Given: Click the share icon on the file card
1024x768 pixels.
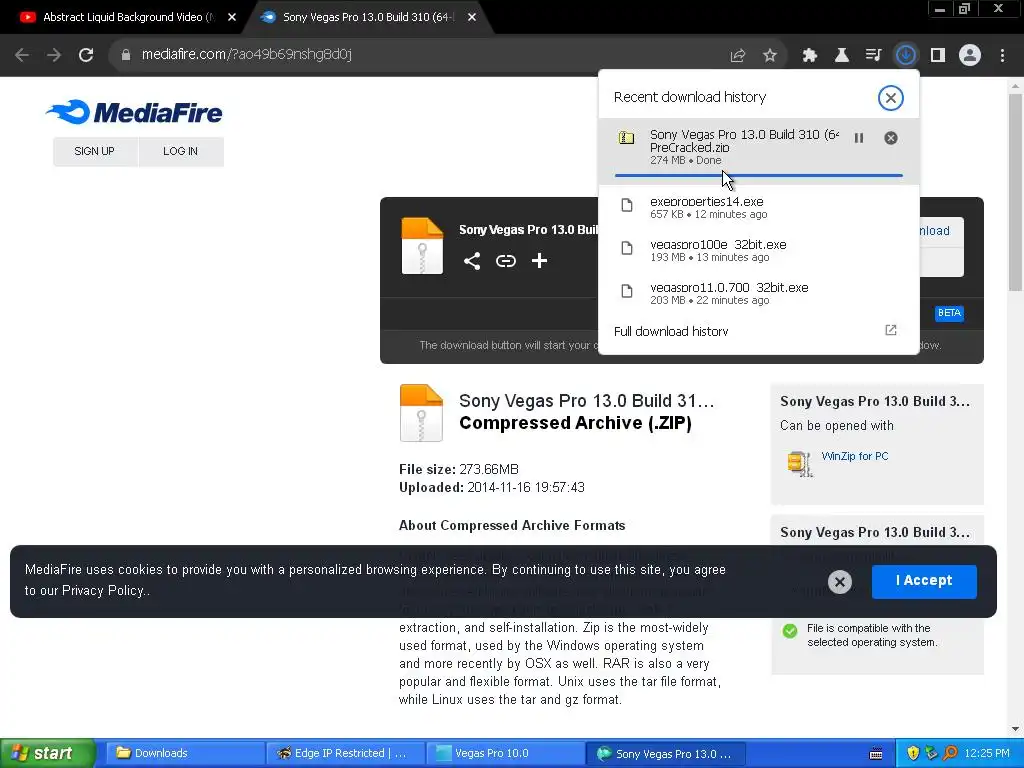Looking at the screenshot, I should [472, 261].
